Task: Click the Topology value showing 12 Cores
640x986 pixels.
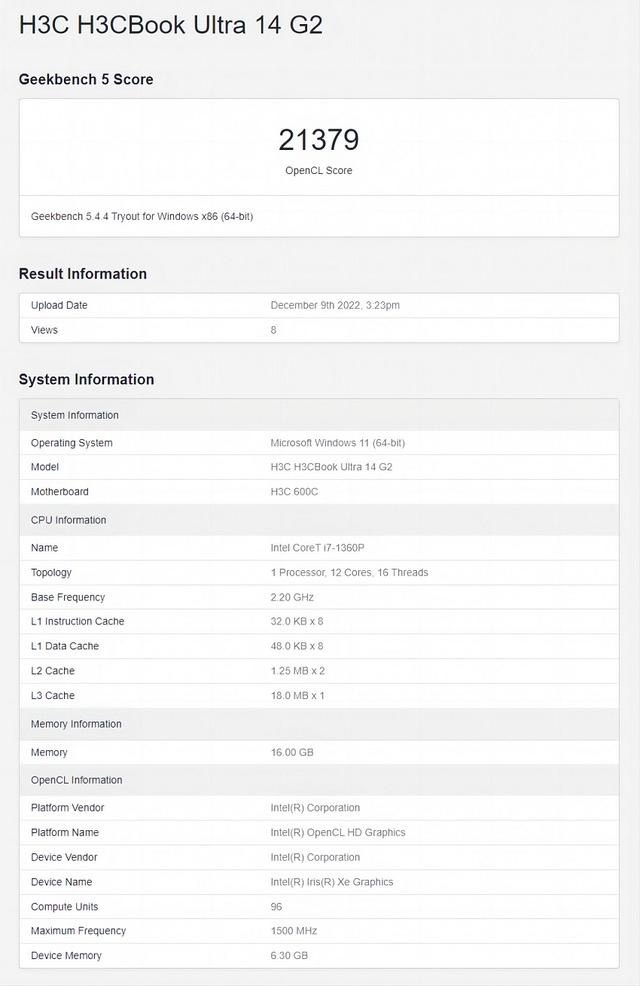Action: click(x=349, y=573)
